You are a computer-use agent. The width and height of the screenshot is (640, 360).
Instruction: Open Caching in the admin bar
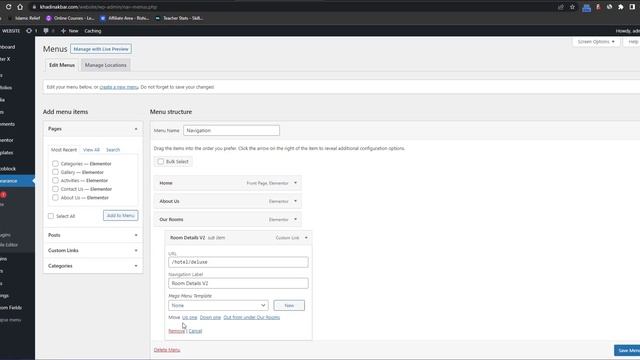93,31
